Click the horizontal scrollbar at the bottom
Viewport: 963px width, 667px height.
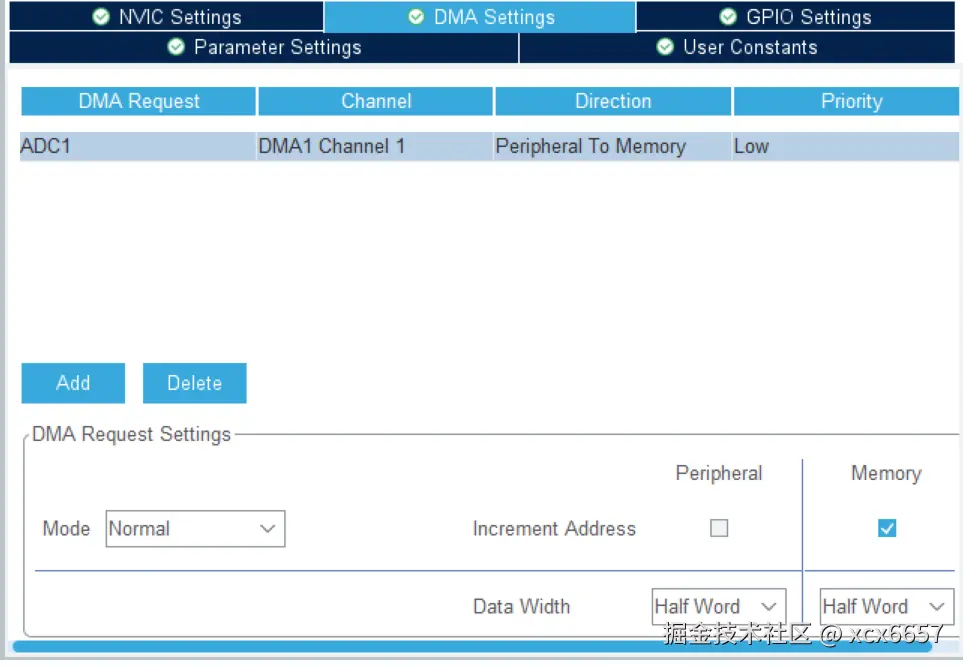[473, 647]
